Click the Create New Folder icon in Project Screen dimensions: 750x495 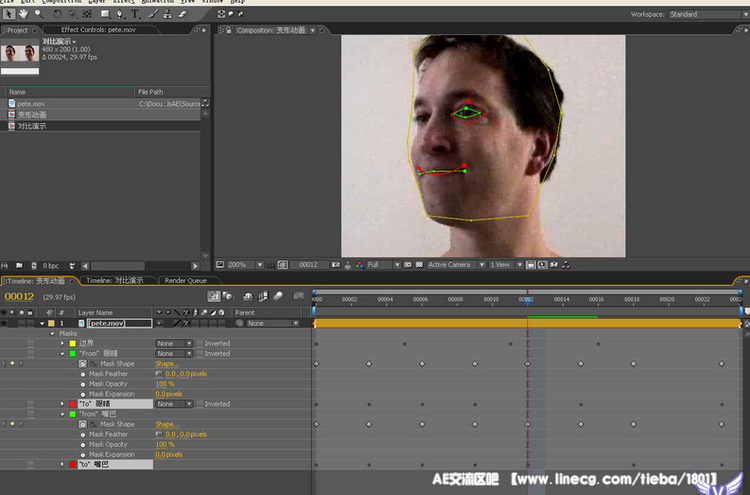(x=19, y=265)
